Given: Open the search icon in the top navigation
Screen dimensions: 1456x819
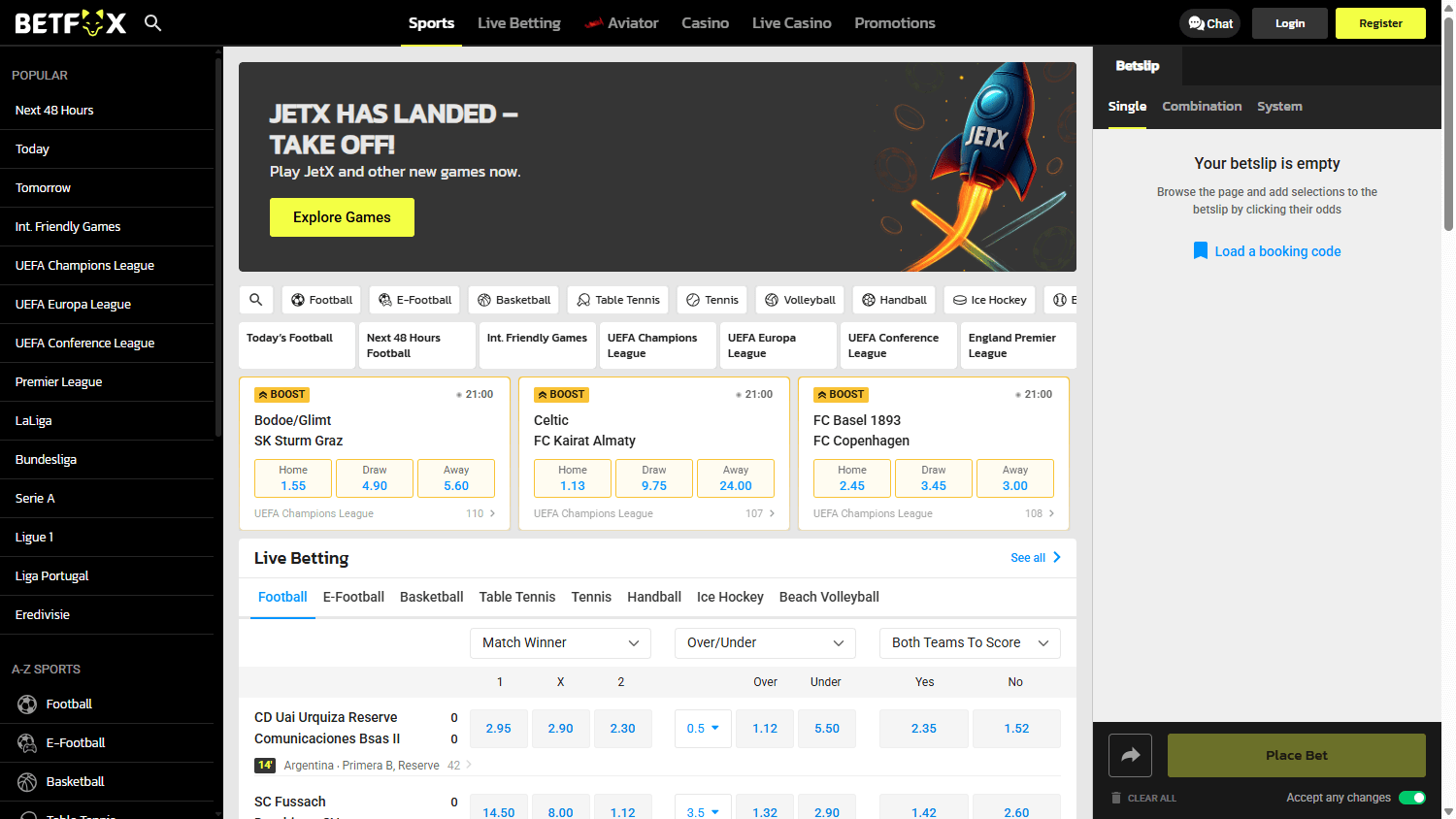Looking at the screenshot, I should click(x=152, y=22).
